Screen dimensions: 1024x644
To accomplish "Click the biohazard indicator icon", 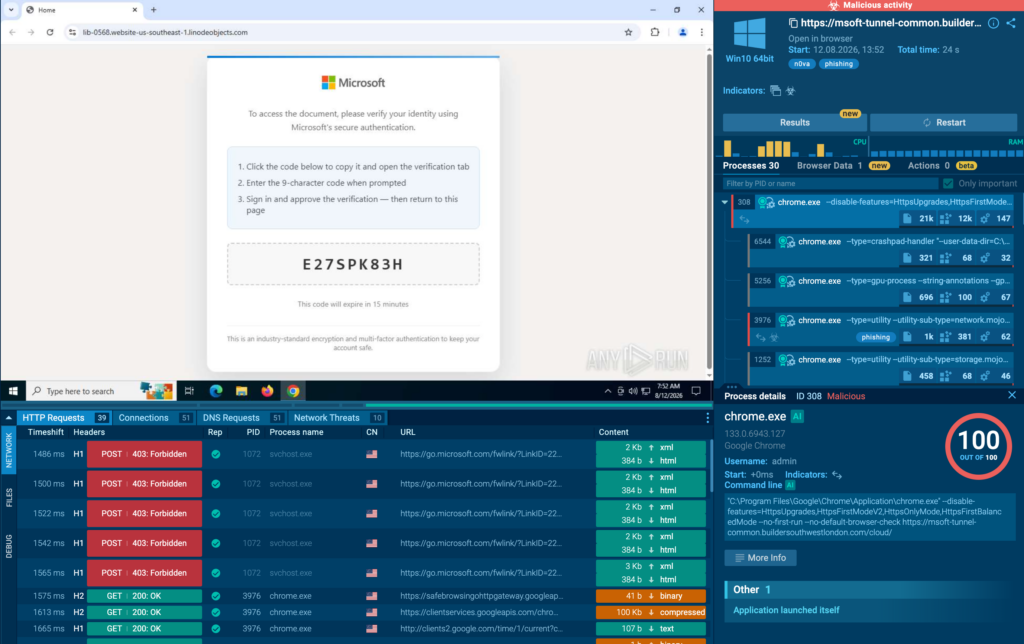I will (x=790, y=91).
